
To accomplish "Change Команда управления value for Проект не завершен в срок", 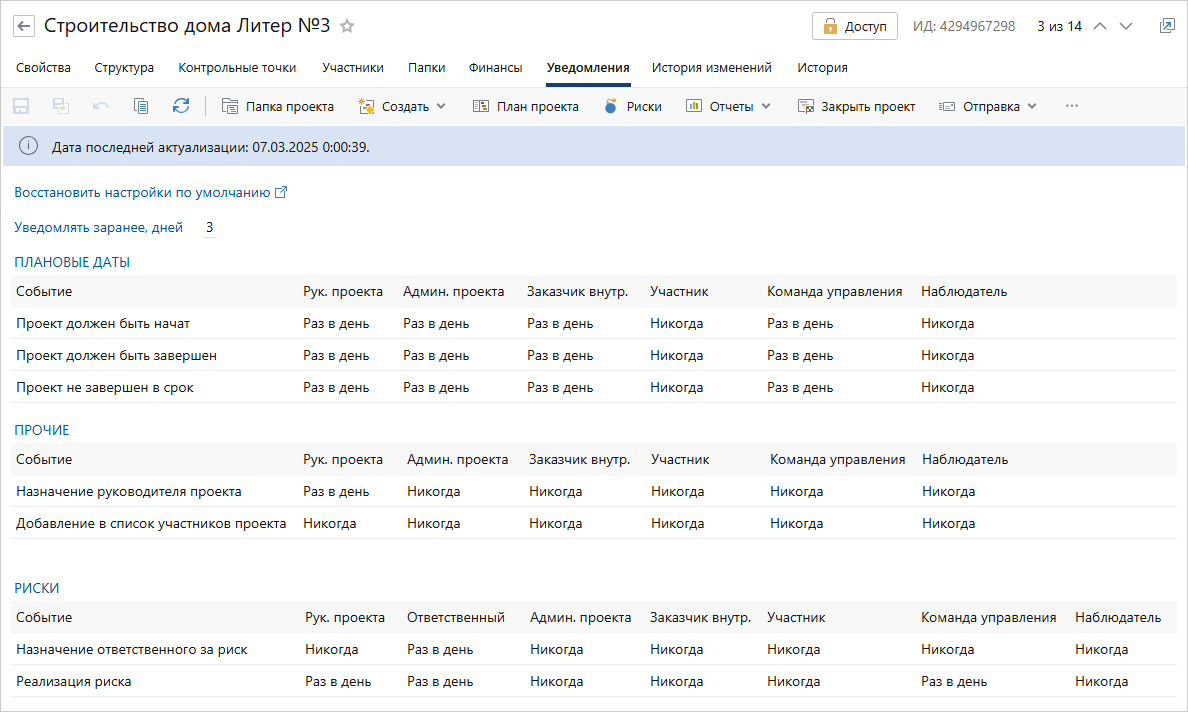I will 799,387.
